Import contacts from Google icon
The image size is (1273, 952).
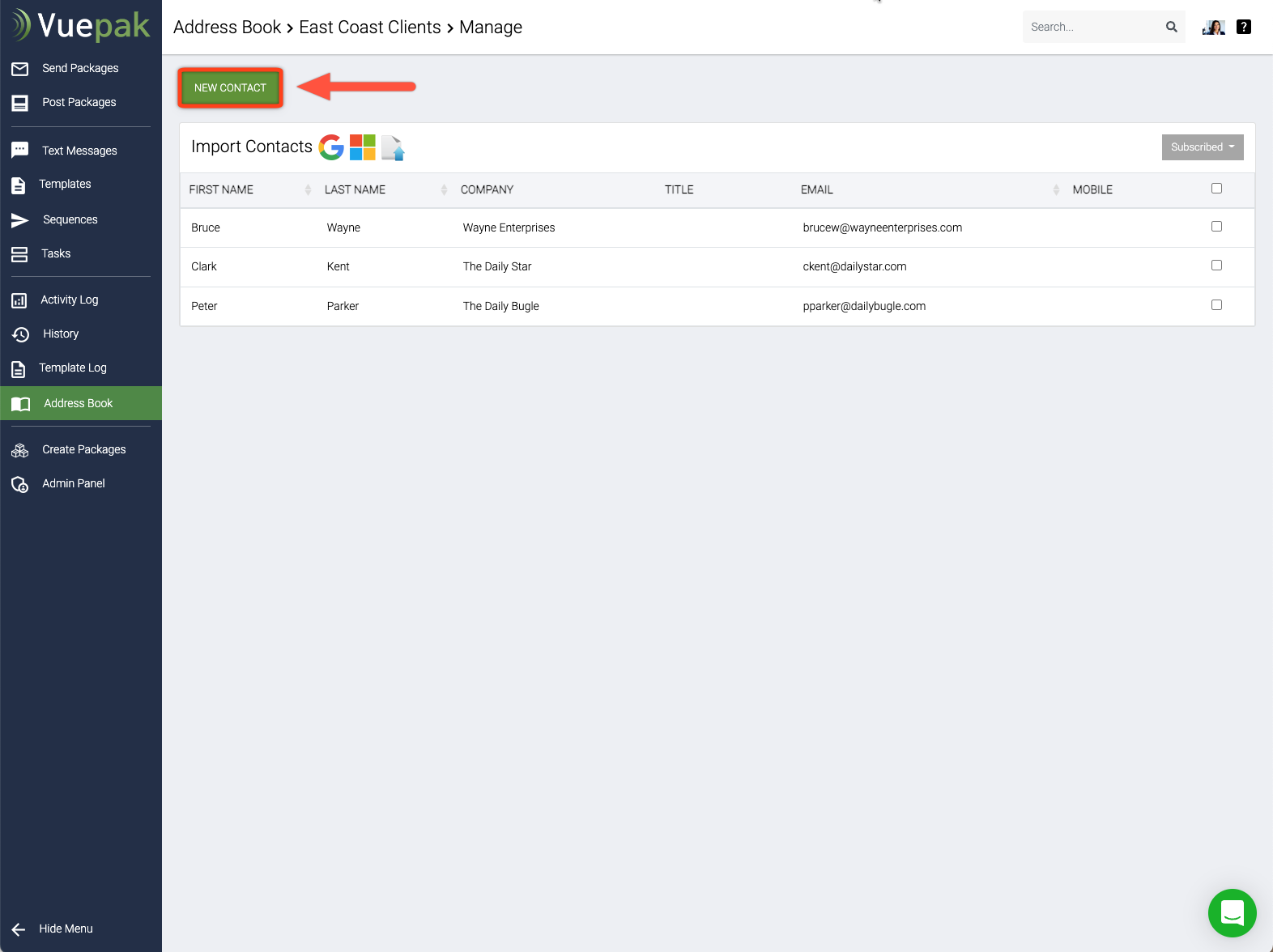[x=331, y=147]
